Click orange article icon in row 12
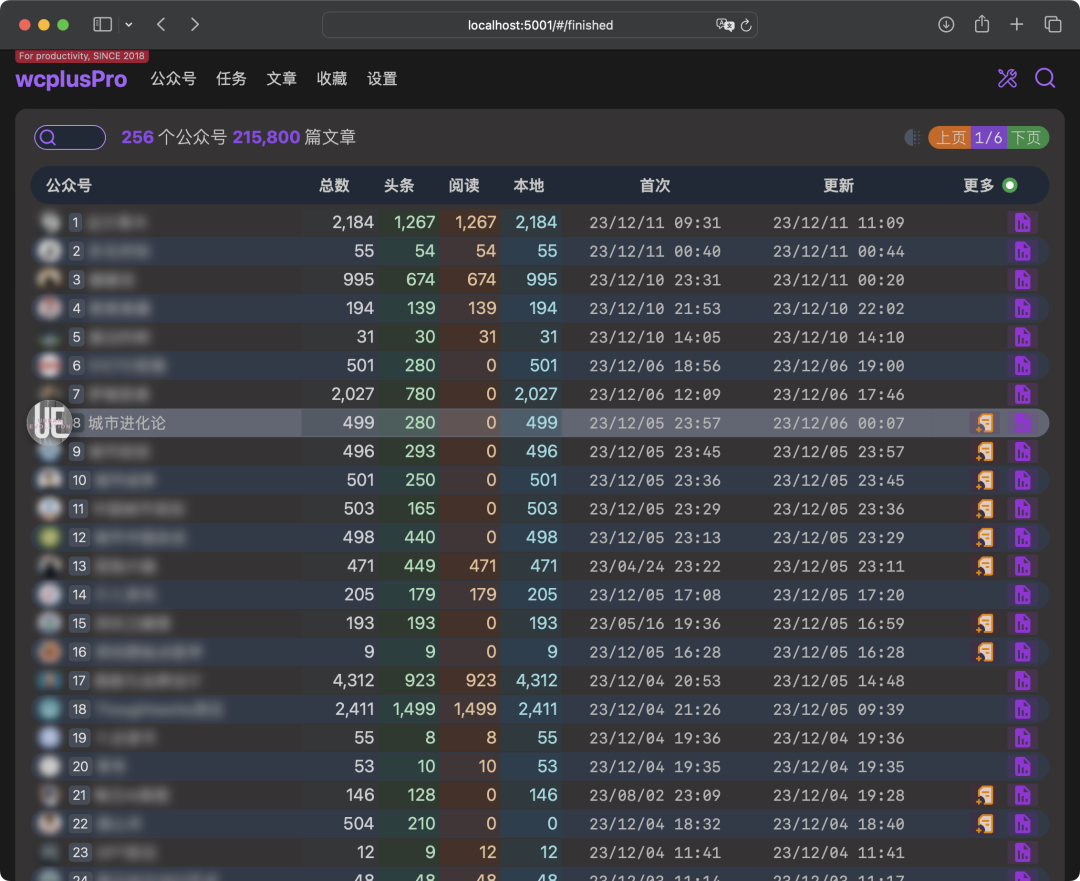The image size is (1080, 881). (x=985, y=537)
